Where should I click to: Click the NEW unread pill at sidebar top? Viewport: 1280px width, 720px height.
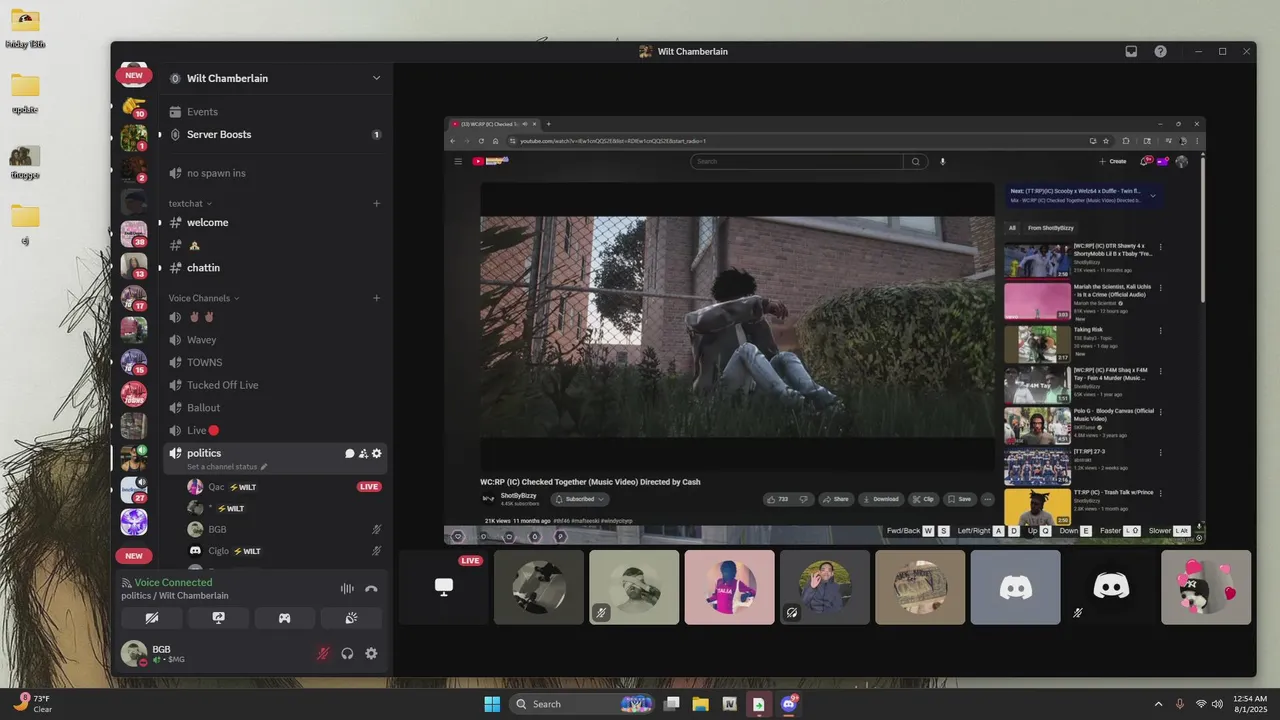pos(134,75)
